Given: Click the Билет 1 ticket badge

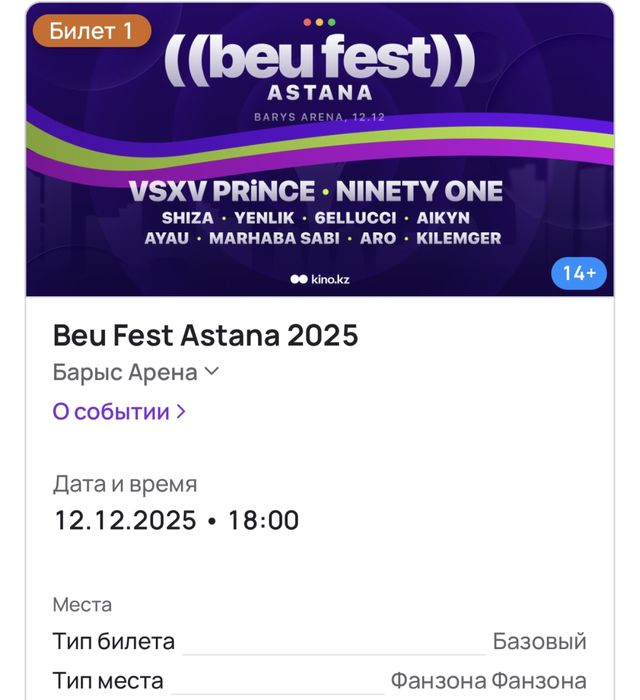Looking at the screenshot, I should tap(91, 31).
